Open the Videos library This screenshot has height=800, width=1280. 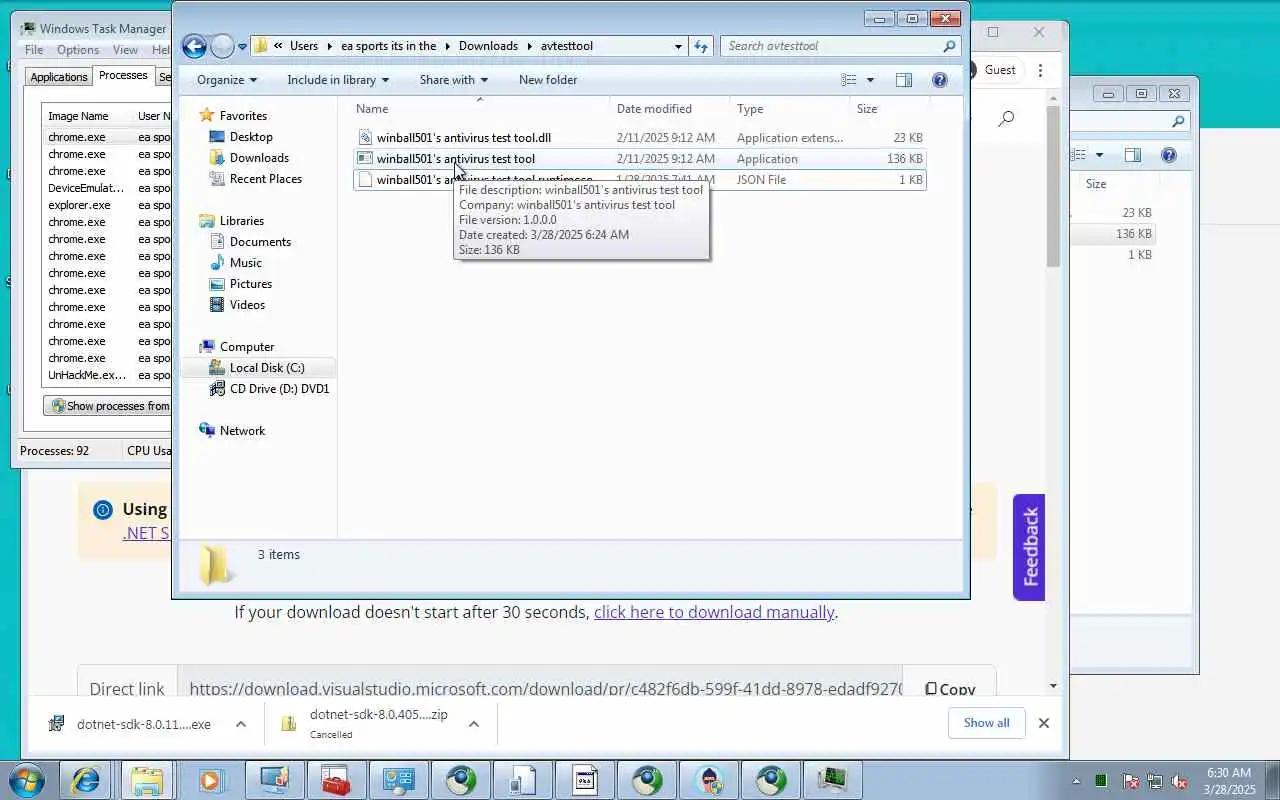coord(247,305)
